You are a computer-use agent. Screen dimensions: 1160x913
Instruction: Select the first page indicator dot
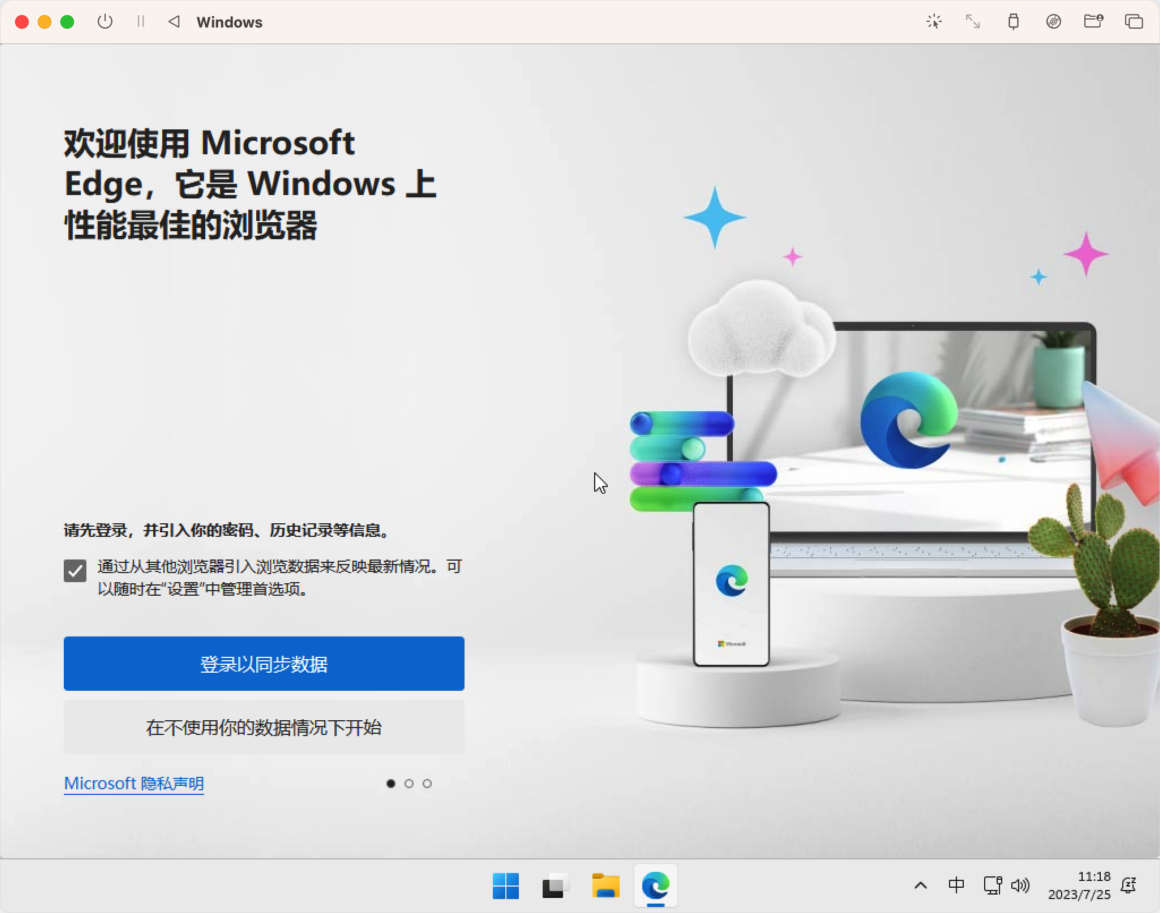[x=391, y=784]
